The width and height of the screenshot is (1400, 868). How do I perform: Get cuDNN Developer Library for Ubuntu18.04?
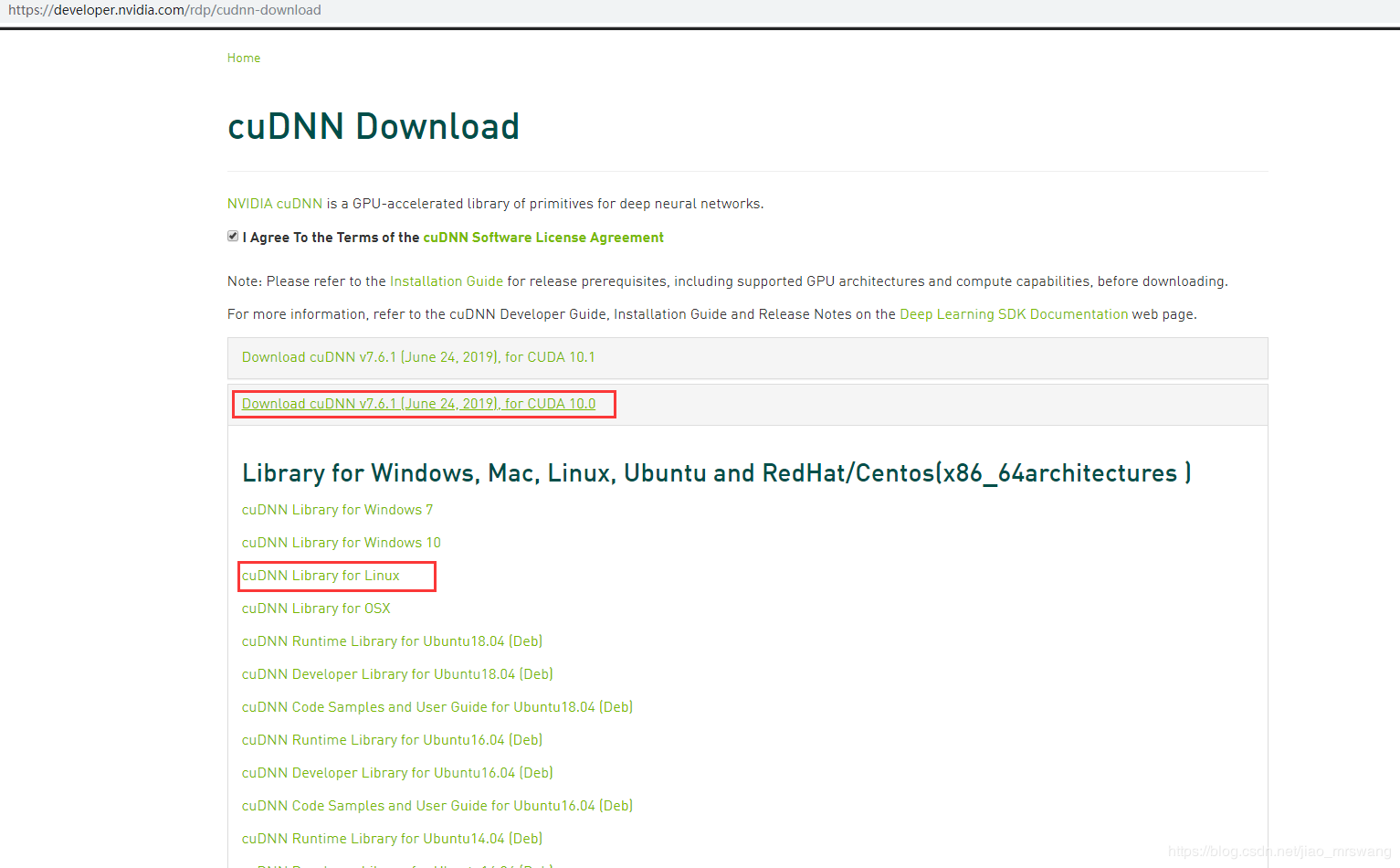[x=397, y=674]
